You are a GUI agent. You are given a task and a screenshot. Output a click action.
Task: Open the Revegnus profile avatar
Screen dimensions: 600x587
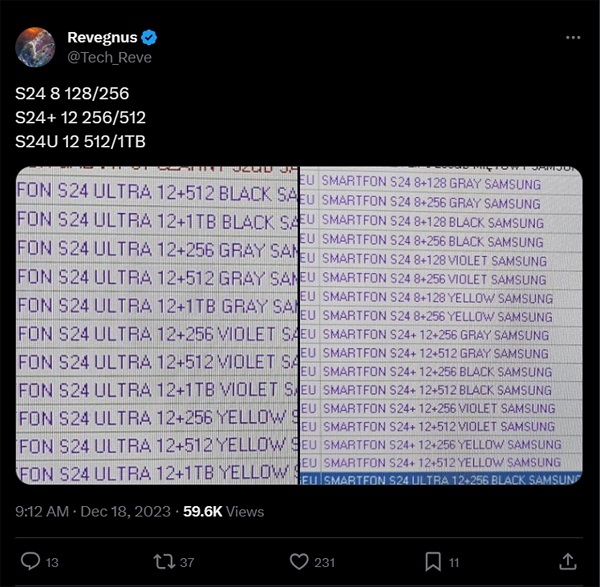pos(38,47)
